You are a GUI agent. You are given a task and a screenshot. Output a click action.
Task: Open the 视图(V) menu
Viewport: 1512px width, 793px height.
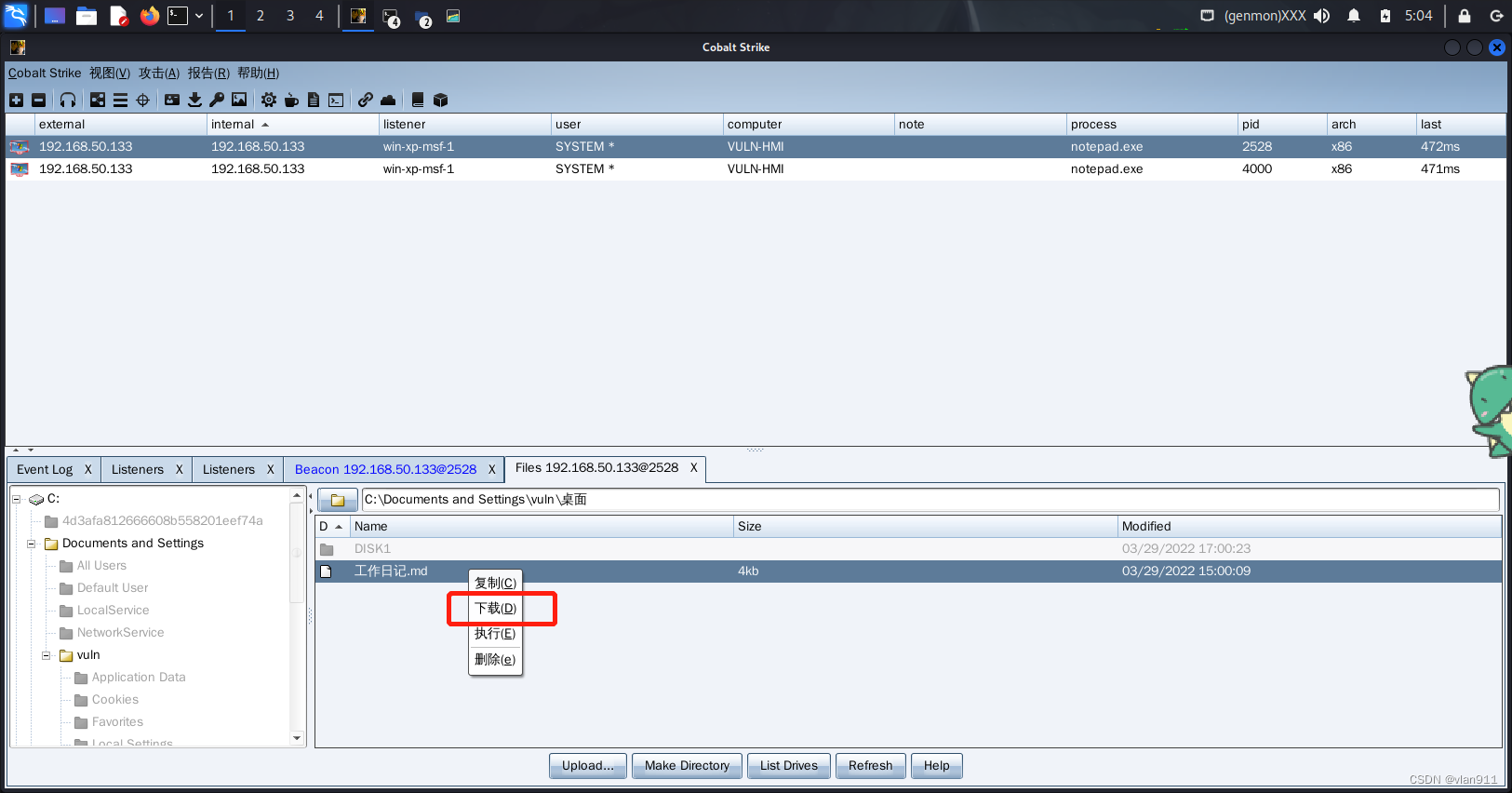[x=110, y=73]
